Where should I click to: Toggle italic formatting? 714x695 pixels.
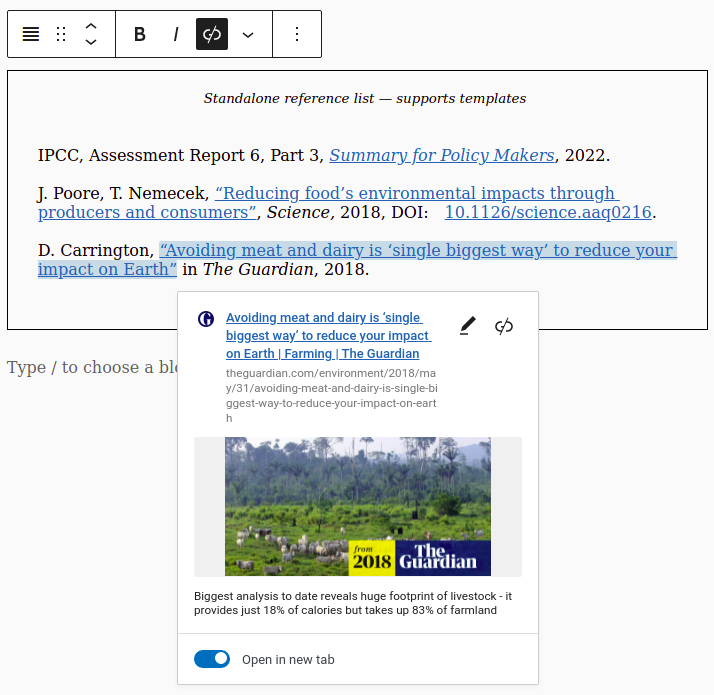[x=176, y=34]
